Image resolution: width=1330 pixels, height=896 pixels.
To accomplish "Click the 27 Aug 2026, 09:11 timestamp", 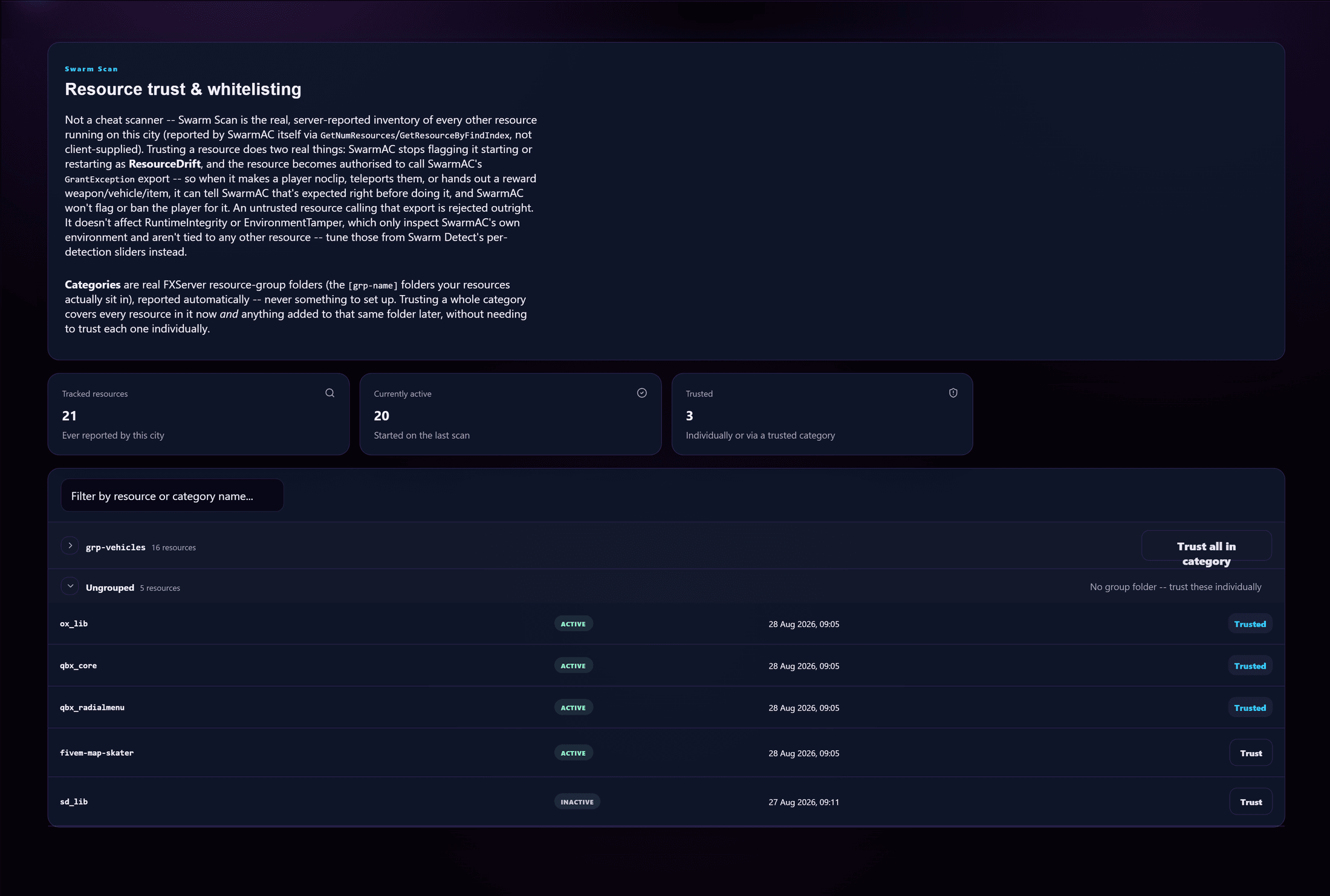I will 803,802.
